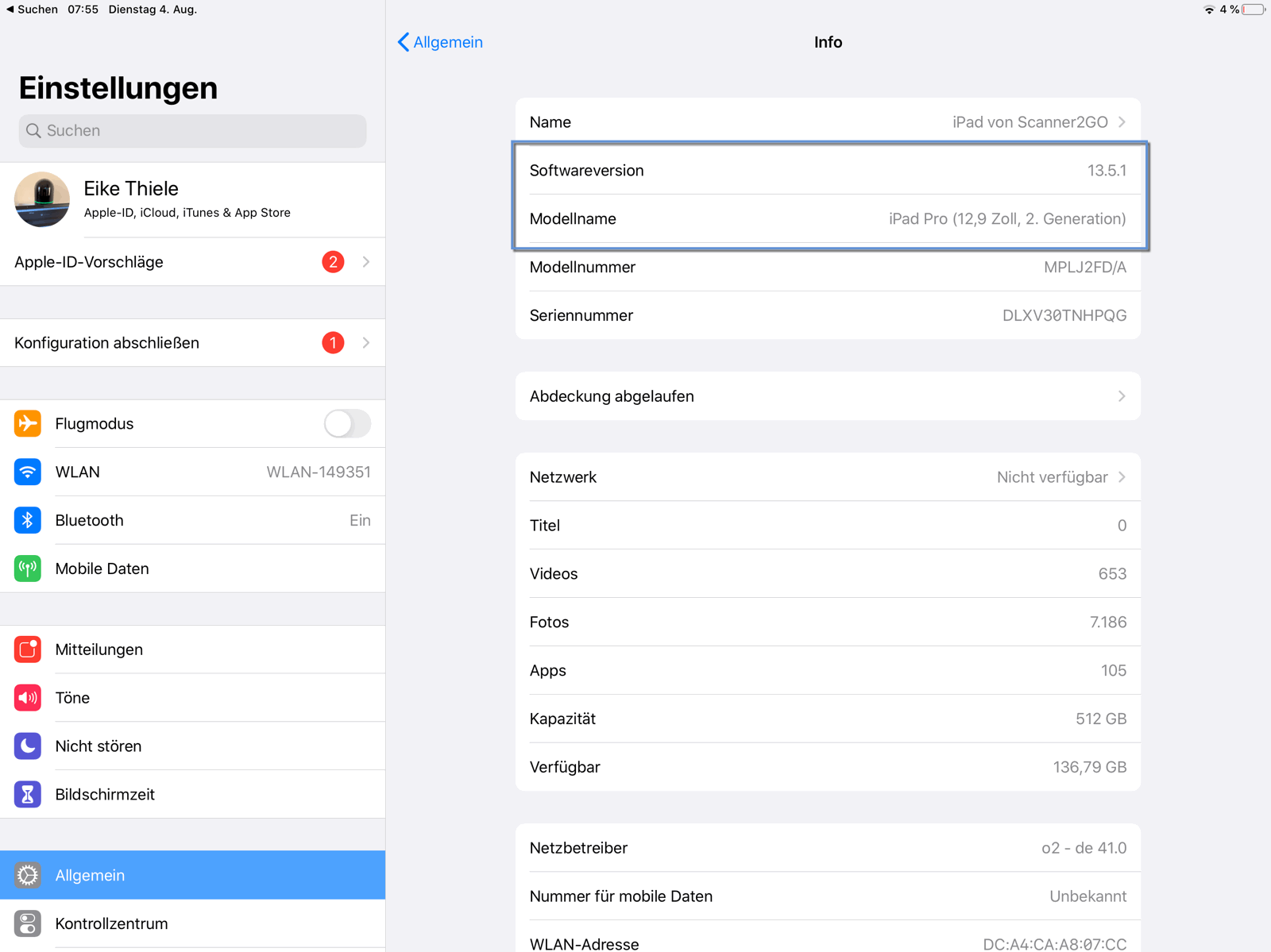
Task: Open Nicht stören settings
Action: click(x=192, y=746)
